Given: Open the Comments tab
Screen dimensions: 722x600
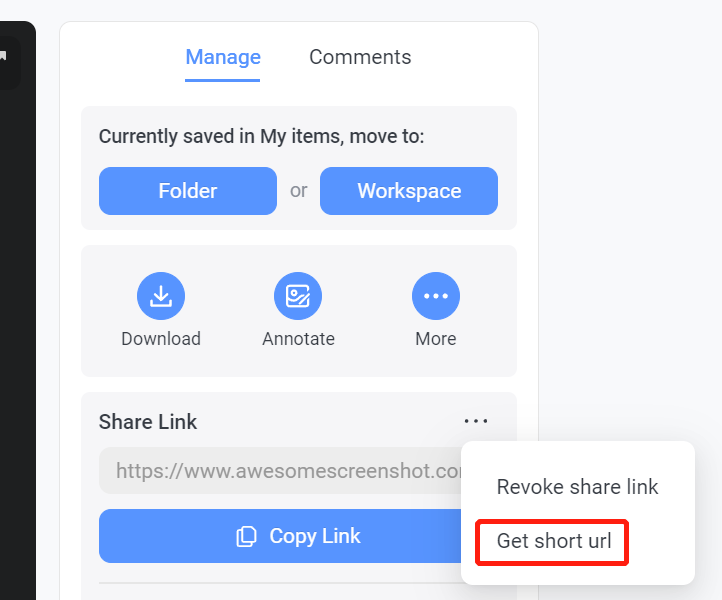Looking at the screenshot, I should click(360, 57).
